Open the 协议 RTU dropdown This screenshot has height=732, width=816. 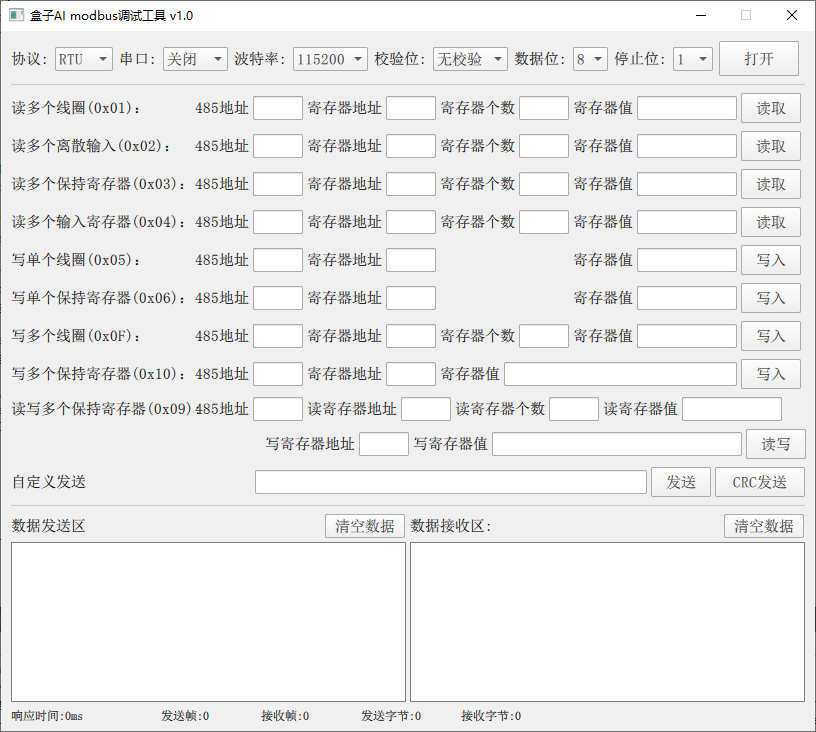(x=83, y=59)
